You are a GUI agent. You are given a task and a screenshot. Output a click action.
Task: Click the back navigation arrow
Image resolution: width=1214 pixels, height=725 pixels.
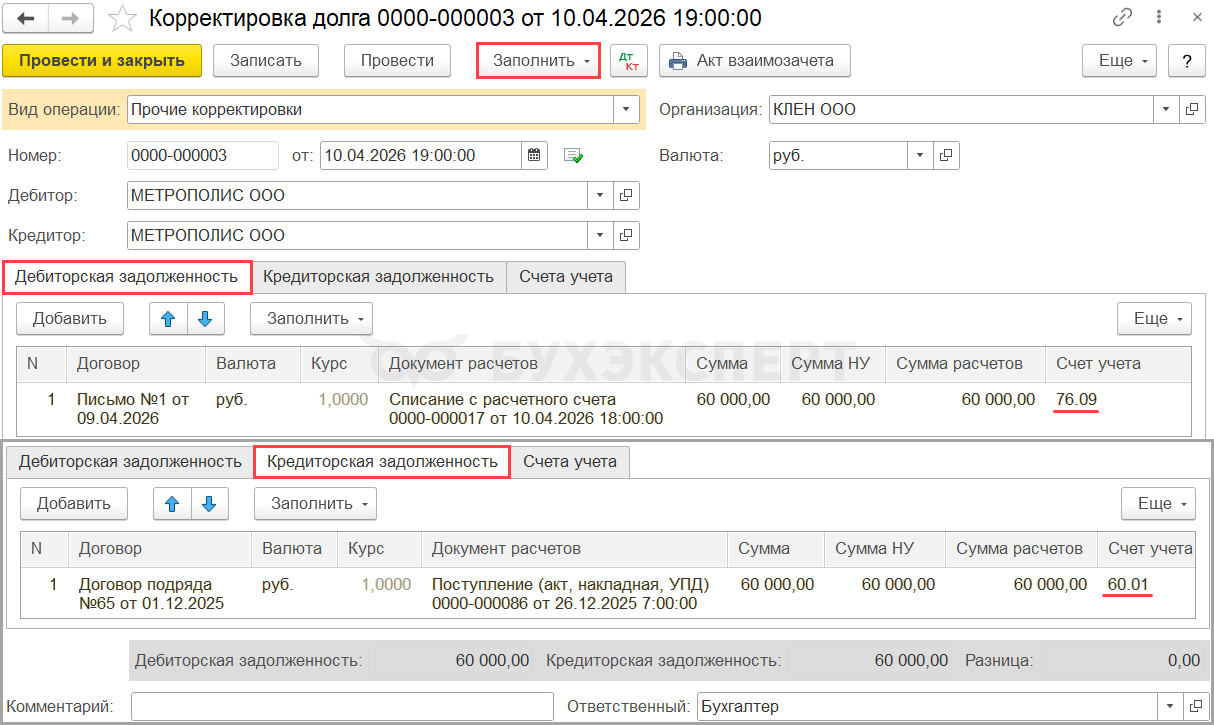[26, 19]
